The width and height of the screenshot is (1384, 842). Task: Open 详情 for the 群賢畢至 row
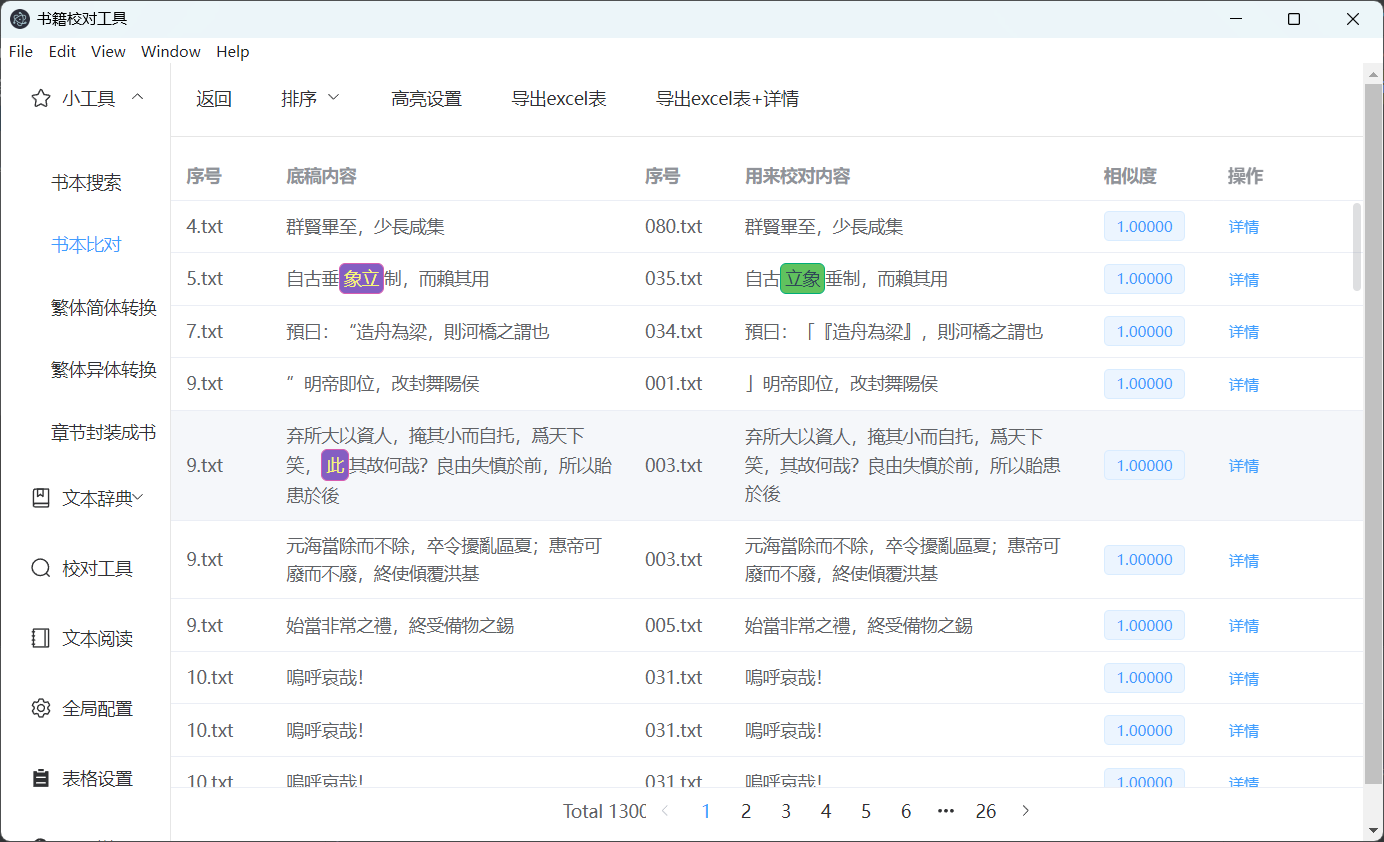pyautogui.click(x=1244, y=227)
